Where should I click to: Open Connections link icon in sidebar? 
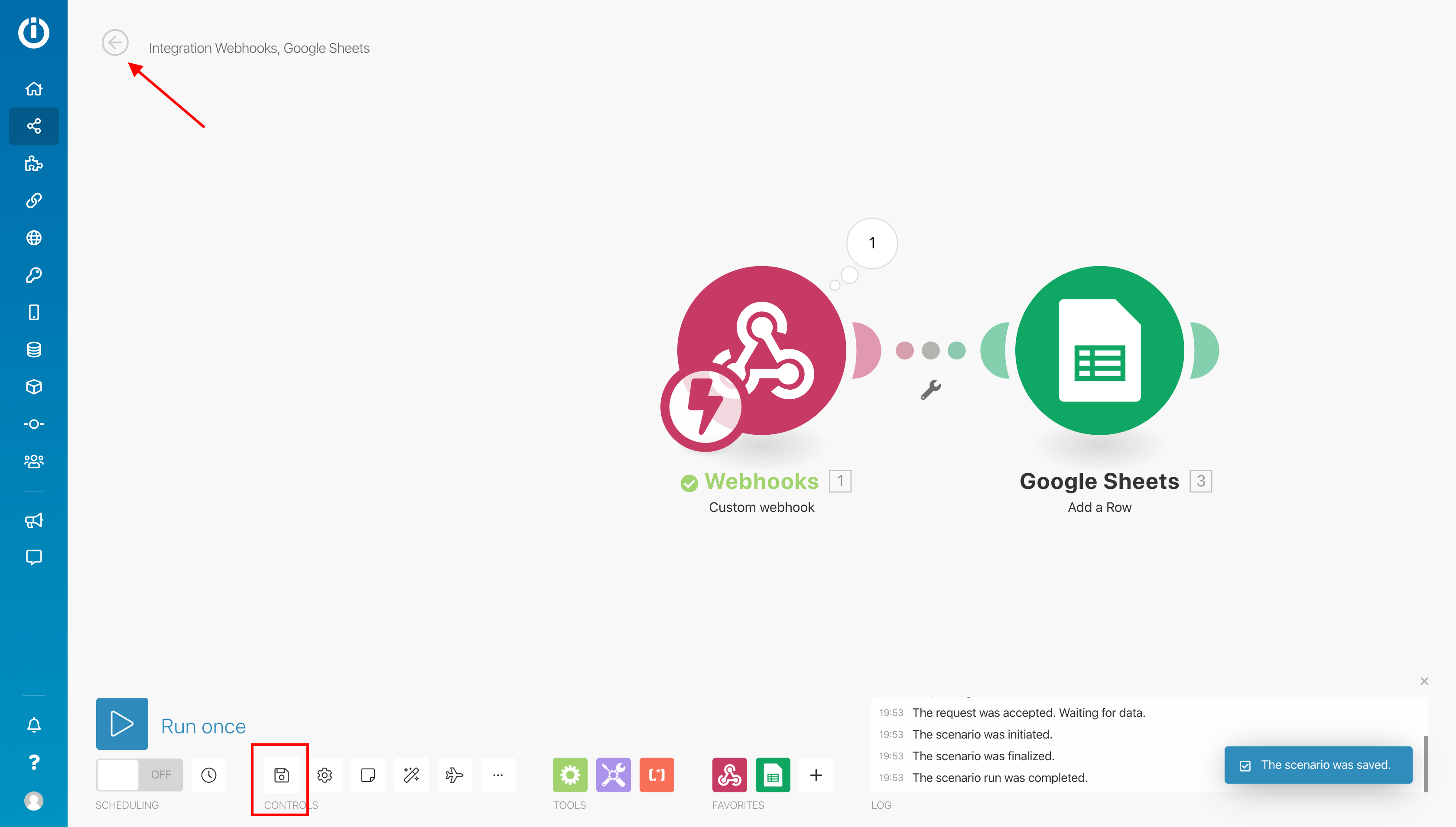[x=33, y=201]
